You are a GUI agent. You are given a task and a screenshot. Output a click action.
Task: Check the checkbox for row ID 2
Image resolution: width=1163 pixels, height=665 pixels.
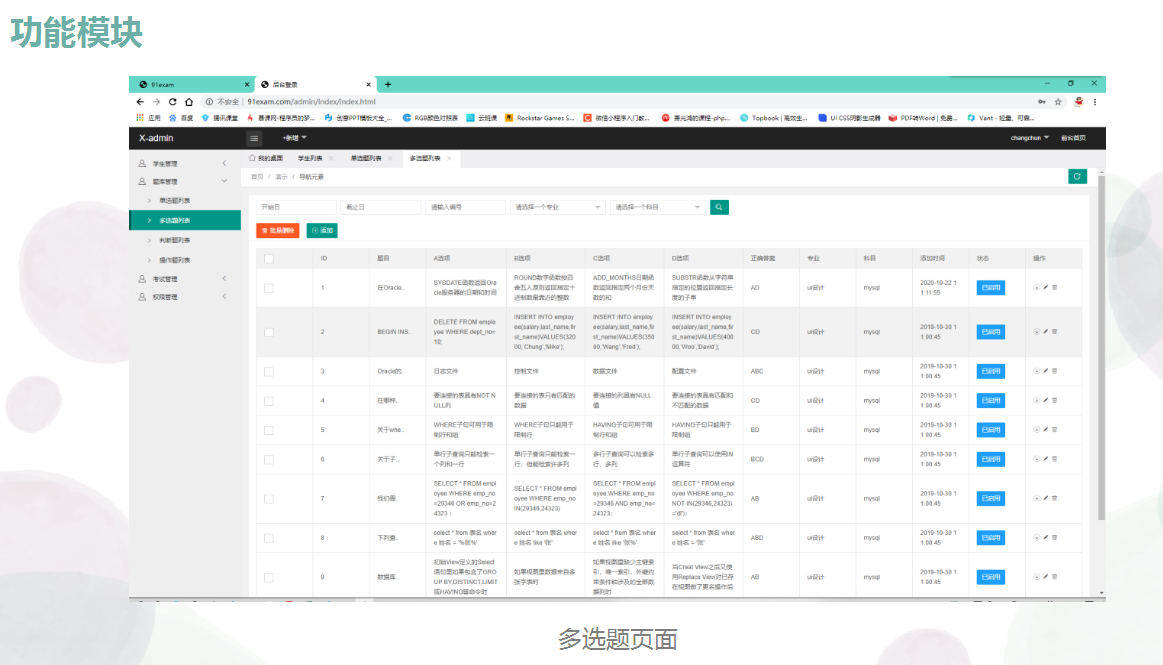(268, 332)
